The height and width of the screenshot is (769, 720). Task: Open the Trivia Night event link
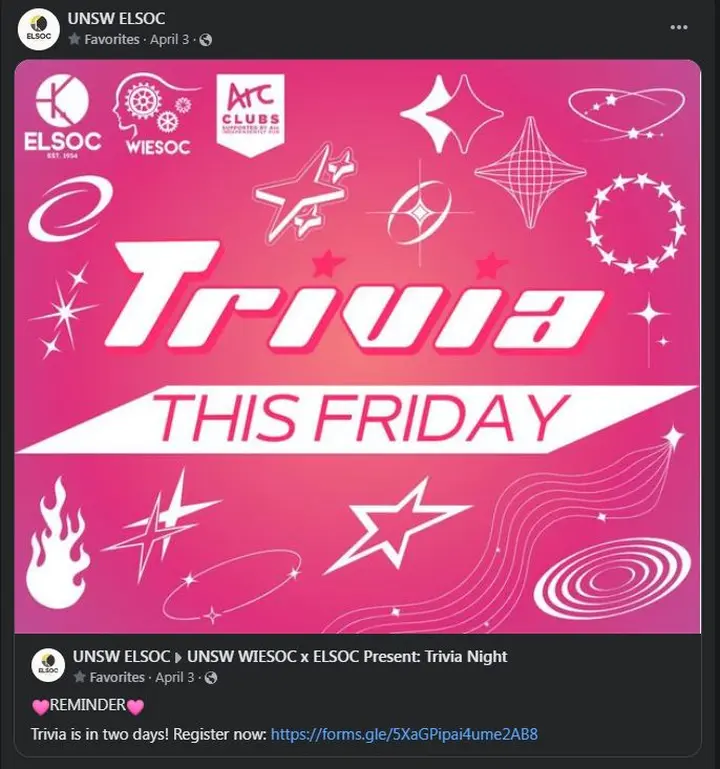(x=346, y=657)
